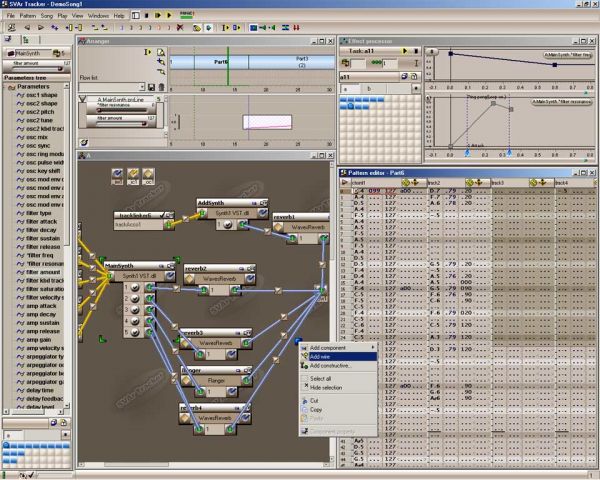Choose 'Add wire' from context menu
The width and height of the screenshot is (600, 480).
coord(320,356)
